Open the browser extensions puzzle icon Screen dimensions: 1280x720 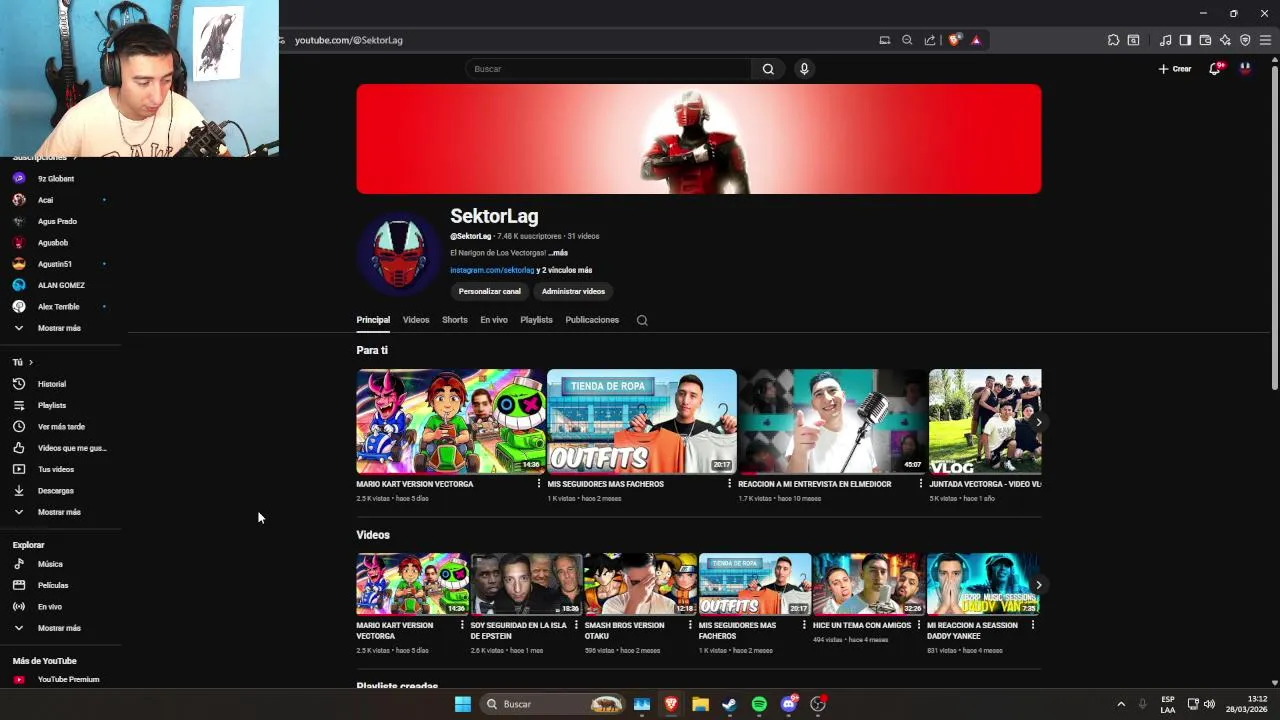[1113, 40]
